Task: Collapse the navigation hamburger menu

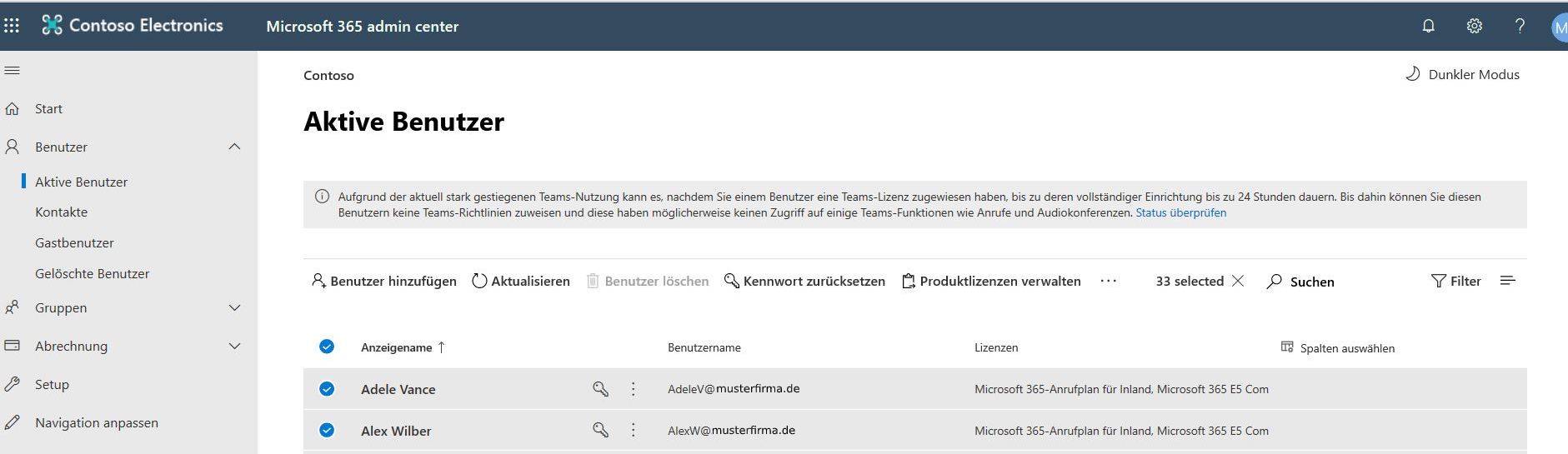Action: tap(13, 71)
